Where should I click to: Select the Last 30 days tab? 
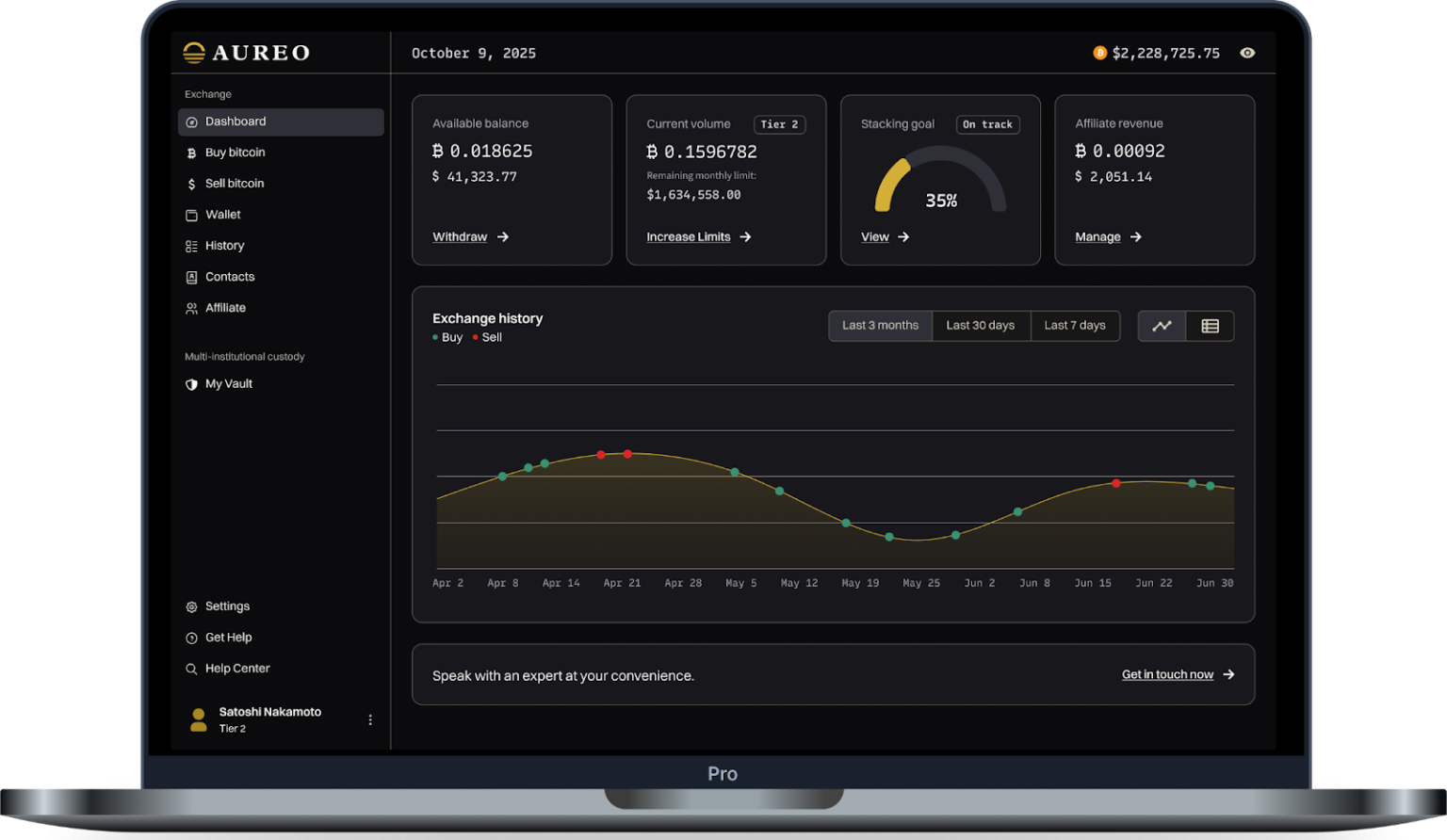pyautogui.click(x=980, y=326)
